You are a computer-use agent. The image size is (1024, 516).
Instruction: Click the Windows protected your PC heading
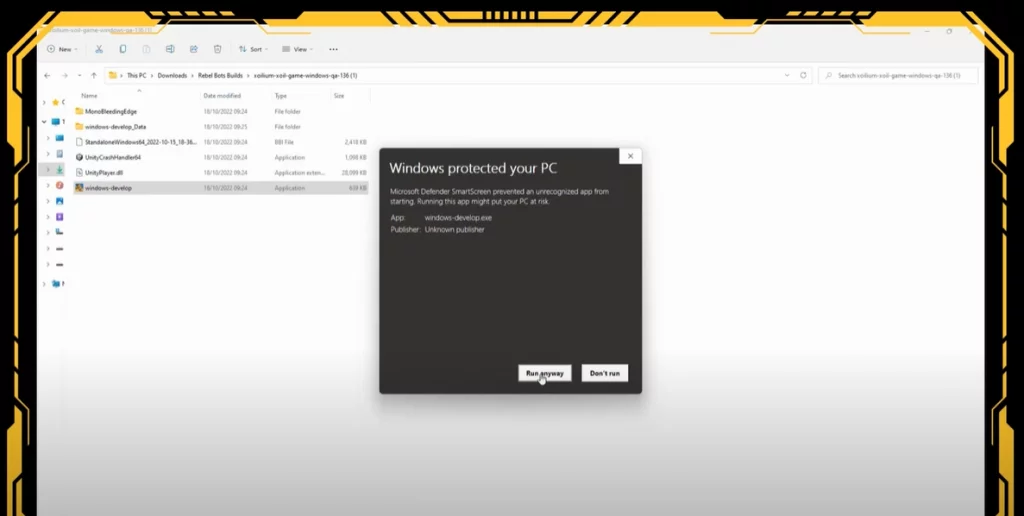[x=473, y=169]
